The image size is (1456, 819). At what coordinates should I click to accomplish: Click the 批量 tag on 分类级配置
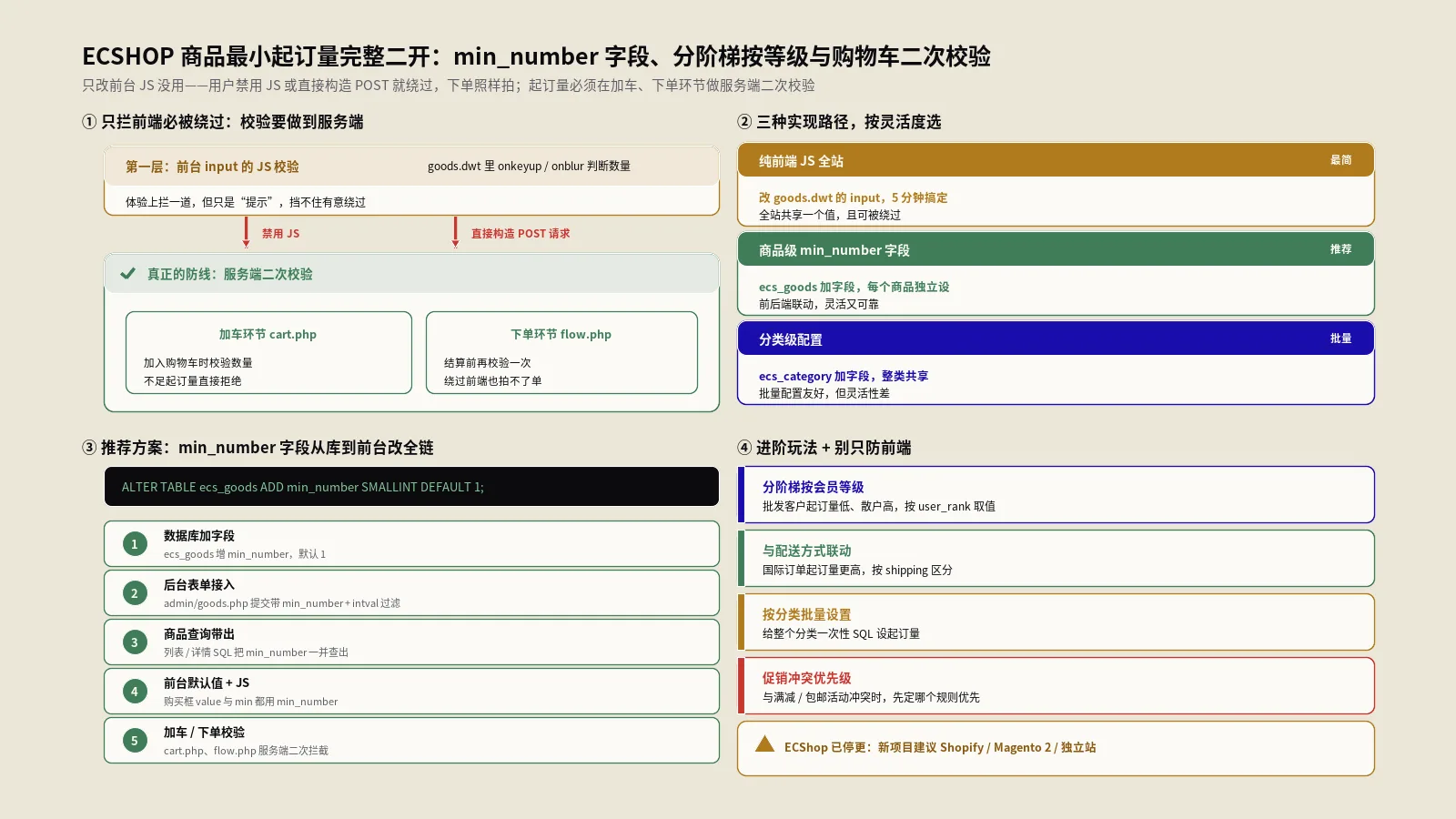1340,339
